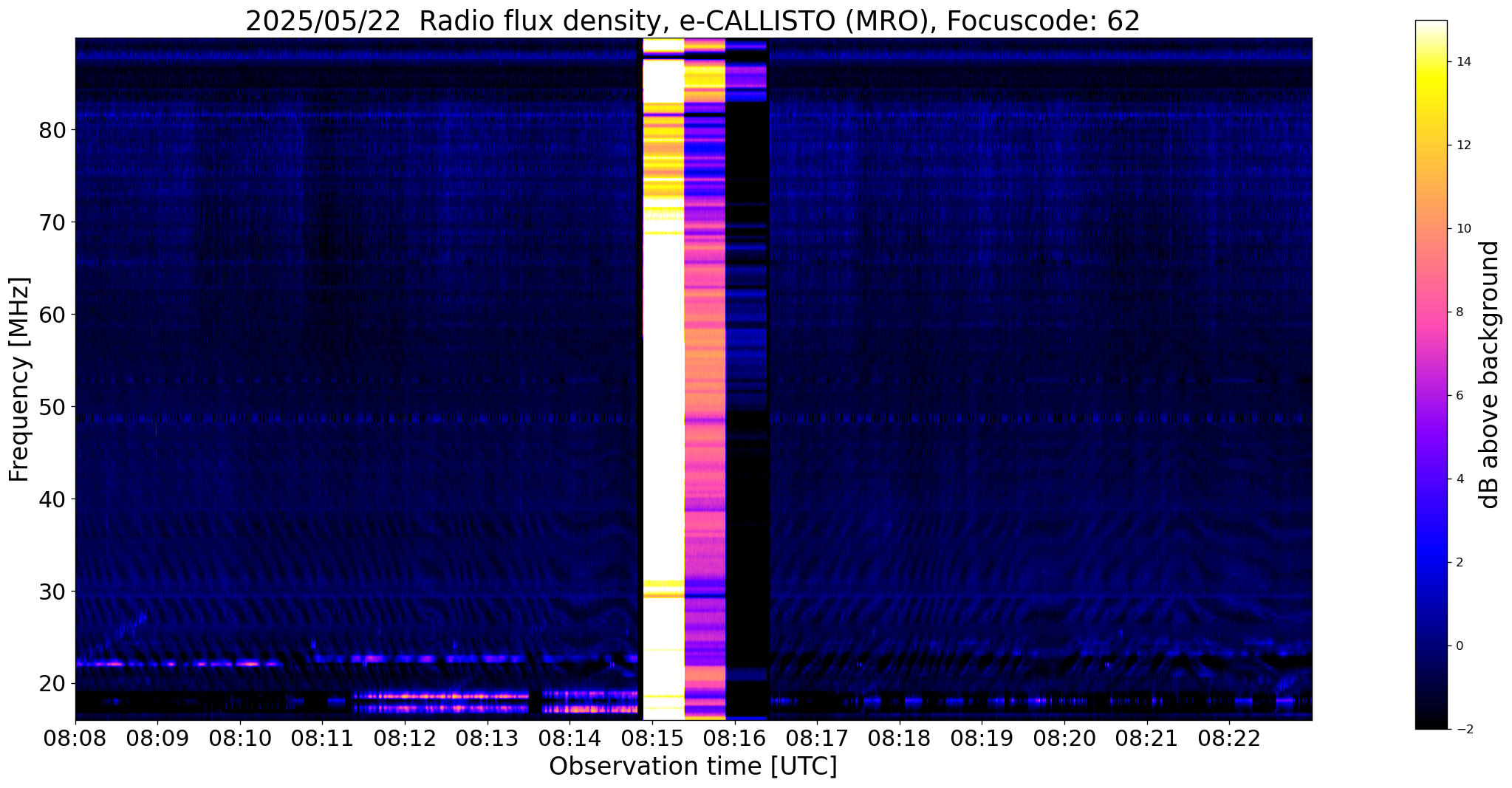The height and width of the screenshot is (788, 1512).
Task: Click the dB colorbar gradient
Action: click(x=1431, y=374)
